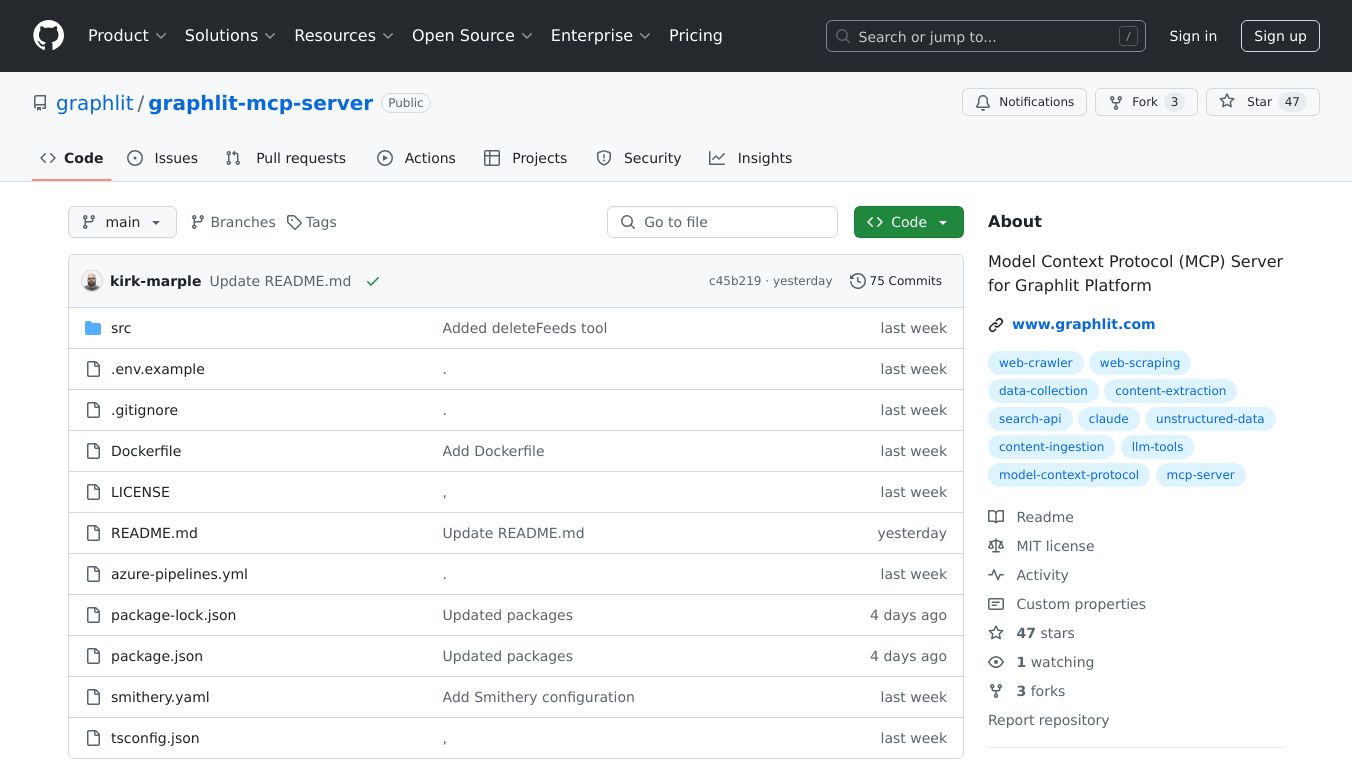Open the Insights tab

tap(750, 158)
